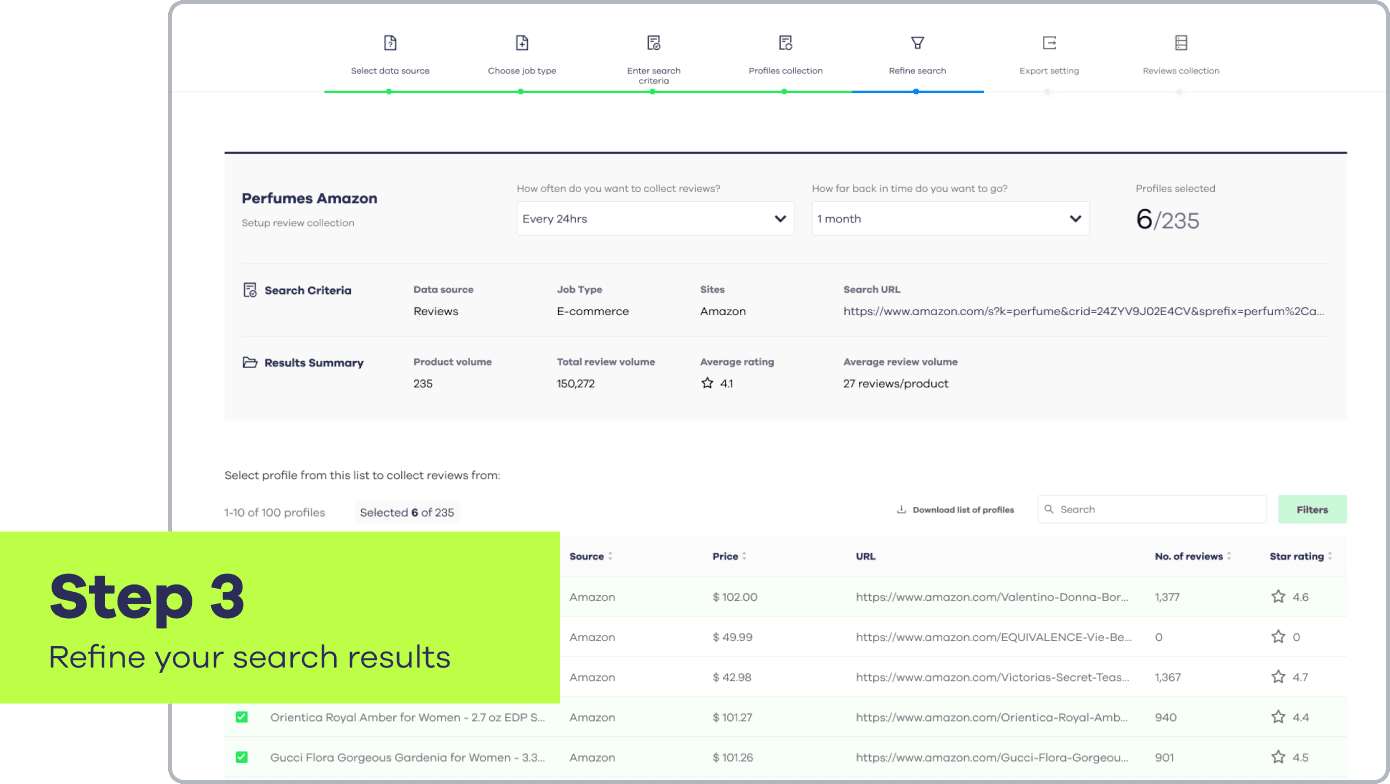Click the Enter search criteria clipboard icon
This screenshot has width=1390, height=784.
tap(653, 43)
